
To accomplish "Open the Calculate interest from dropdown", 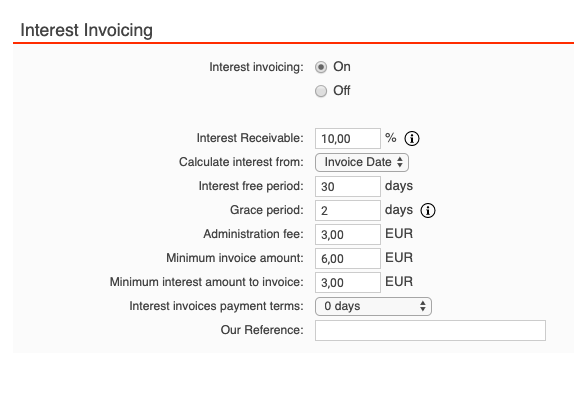I will [362, 162].
